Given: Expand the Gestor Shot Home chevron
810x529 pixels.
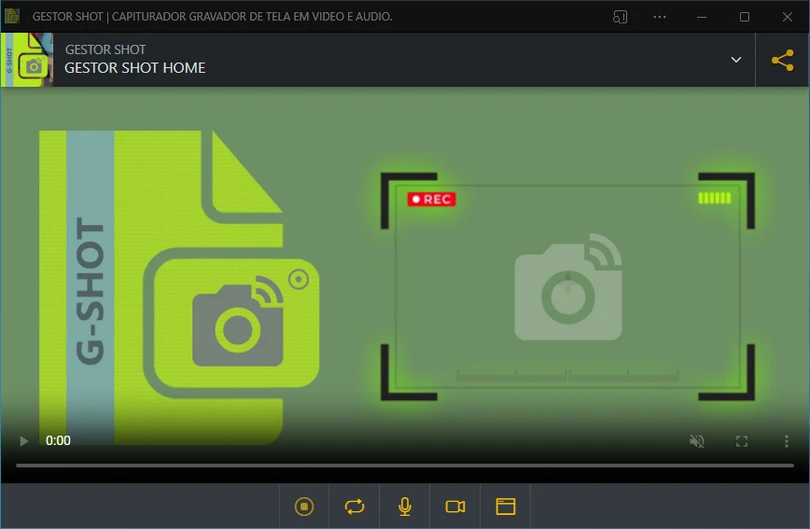Looking at the screenshot, I should pos(736,60).
